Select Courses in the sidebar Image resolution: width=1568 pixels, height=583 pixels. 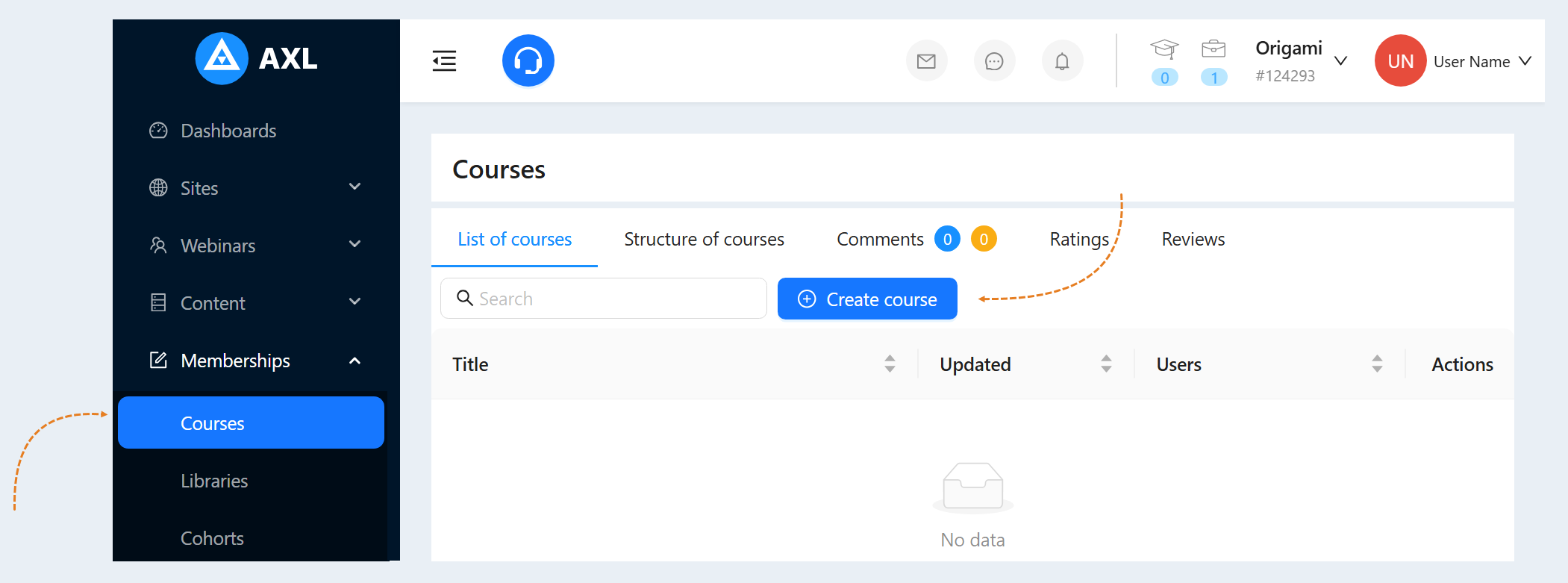pos(251,423)
